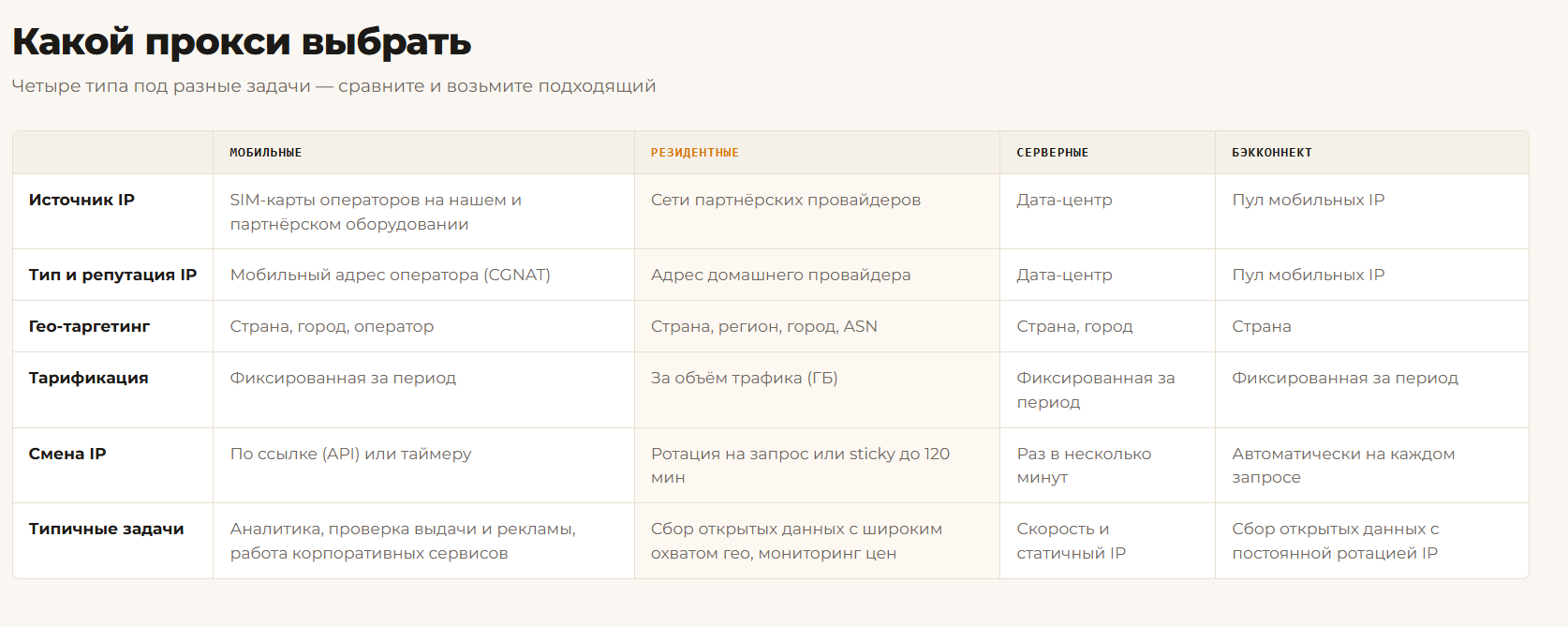Click cell "SIM-карты операторов на нашем и партнёрском оборудовании"
The width and height of the screenshot is (1568, 627).
coord(376,212)
